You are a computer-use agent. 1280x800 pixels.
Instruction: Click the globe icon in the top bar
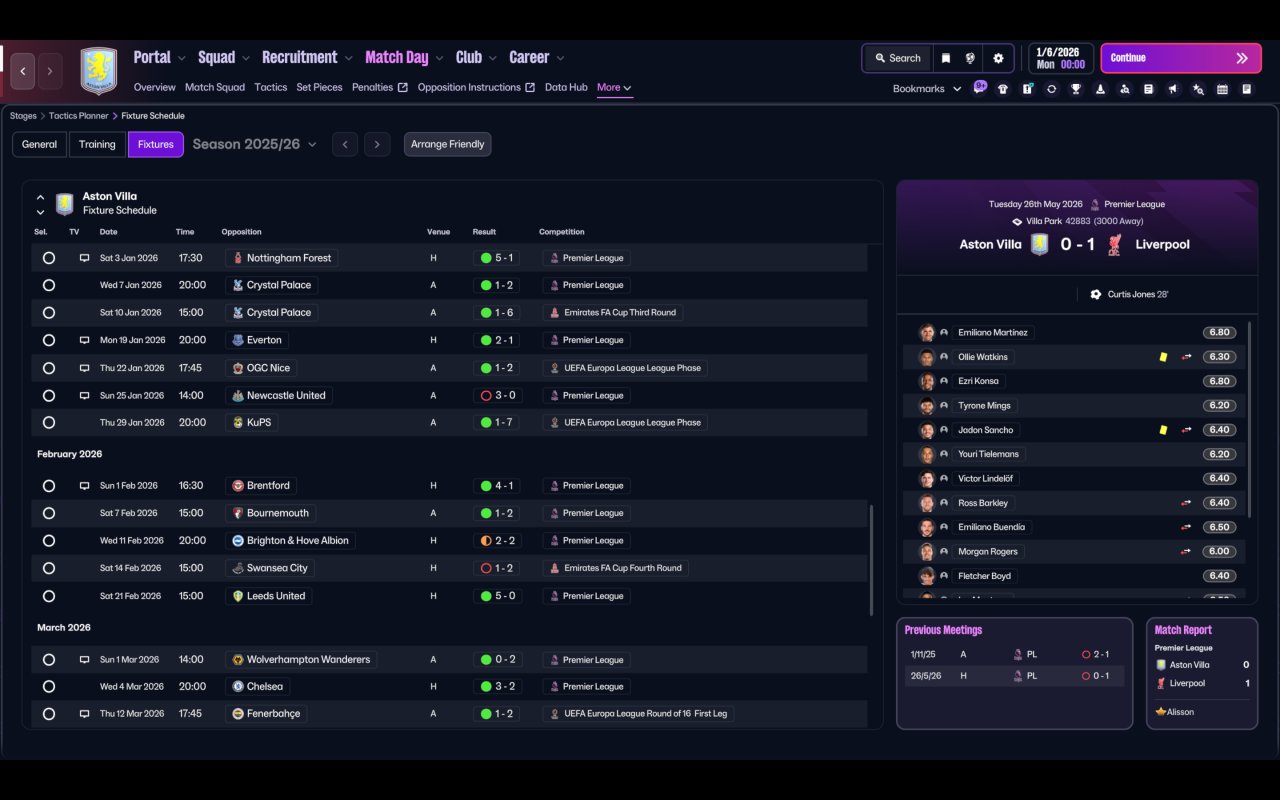tap(970, 58)
